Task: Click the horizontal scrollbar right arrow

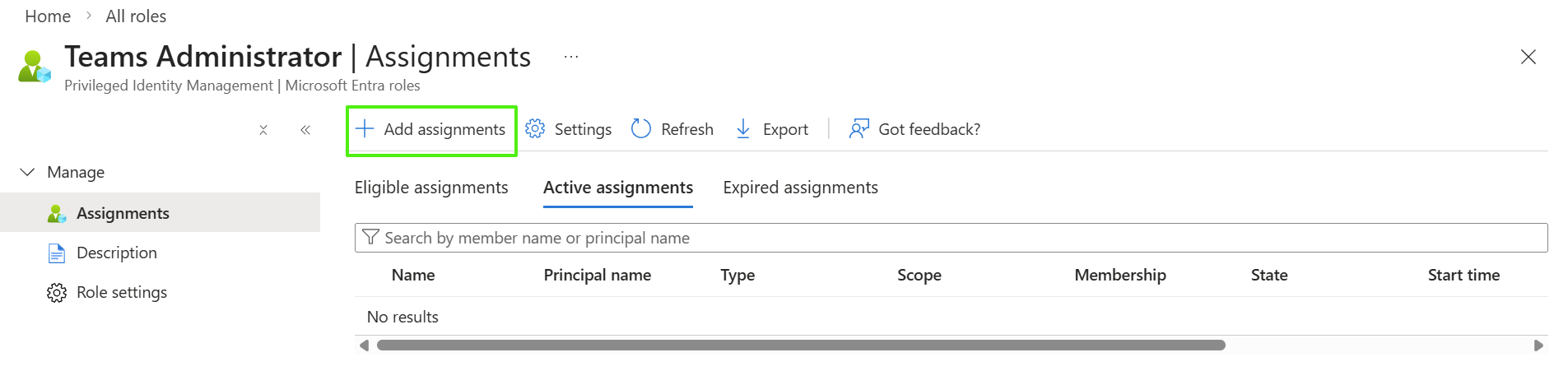Action: 1538,345
